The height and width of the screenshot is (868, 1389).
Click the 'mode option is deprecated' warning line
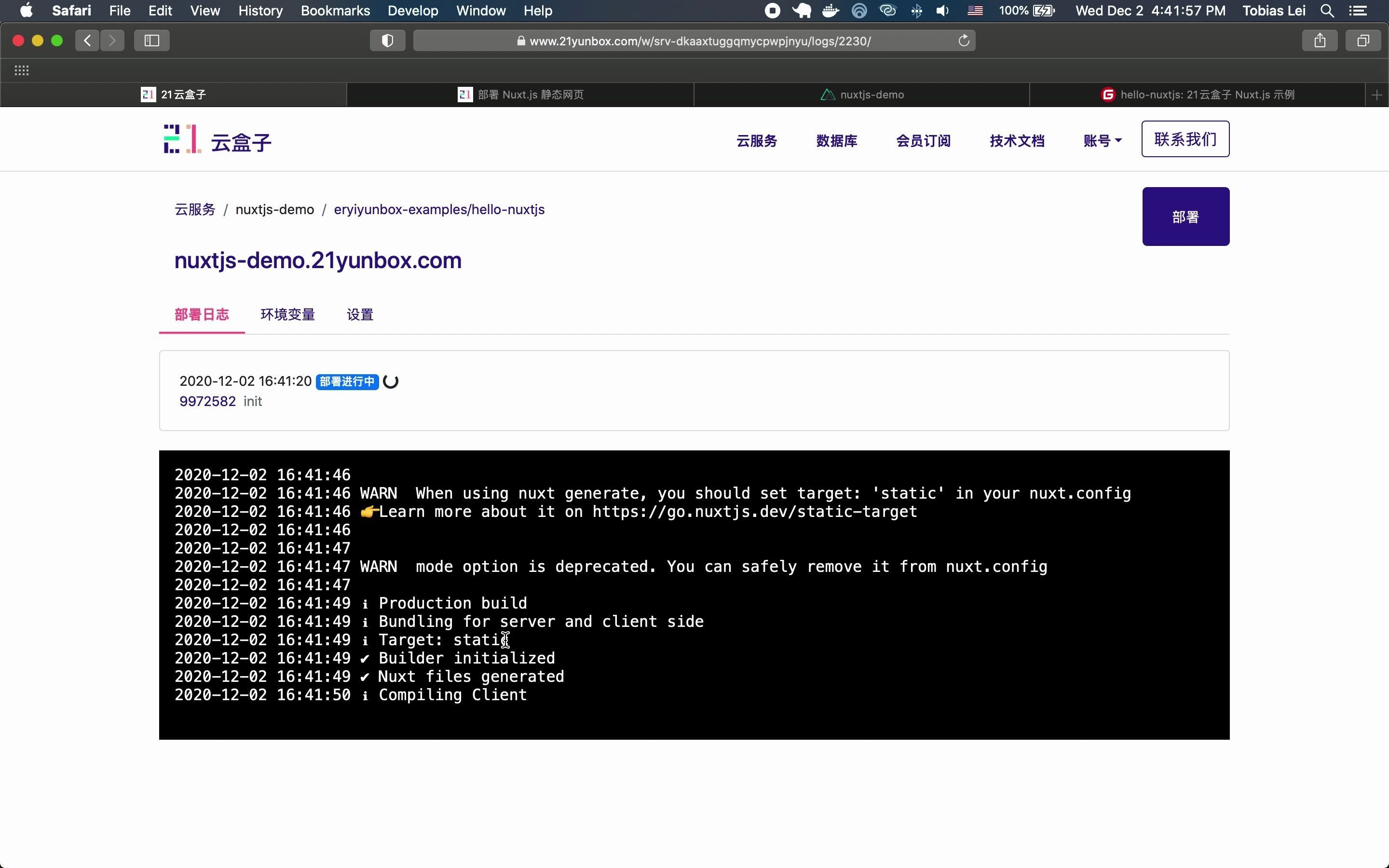[611, 567]
